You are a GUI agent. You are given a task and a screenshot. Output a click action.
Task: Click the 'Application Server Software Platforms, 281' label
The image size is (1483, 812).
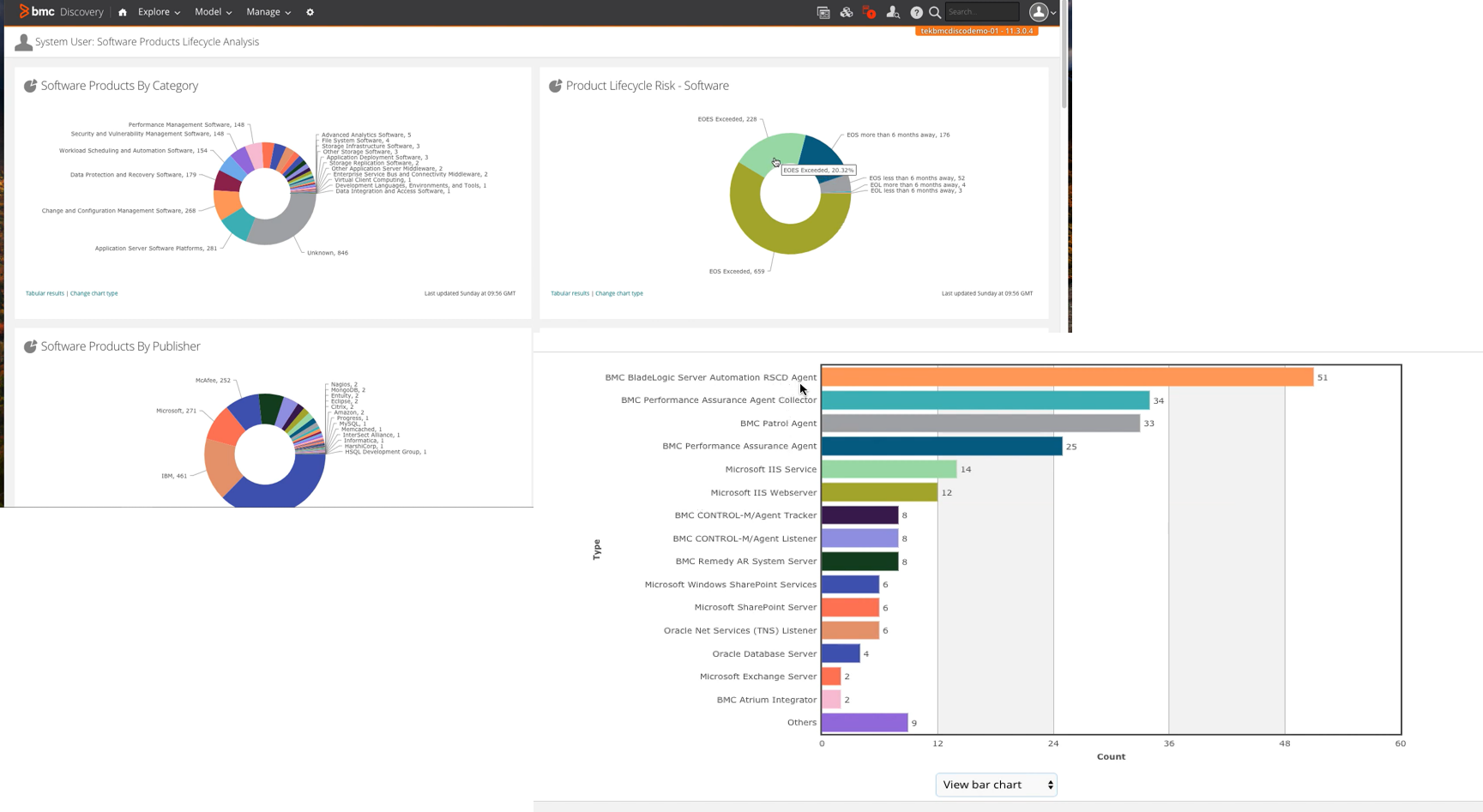[x=156, y=249]
